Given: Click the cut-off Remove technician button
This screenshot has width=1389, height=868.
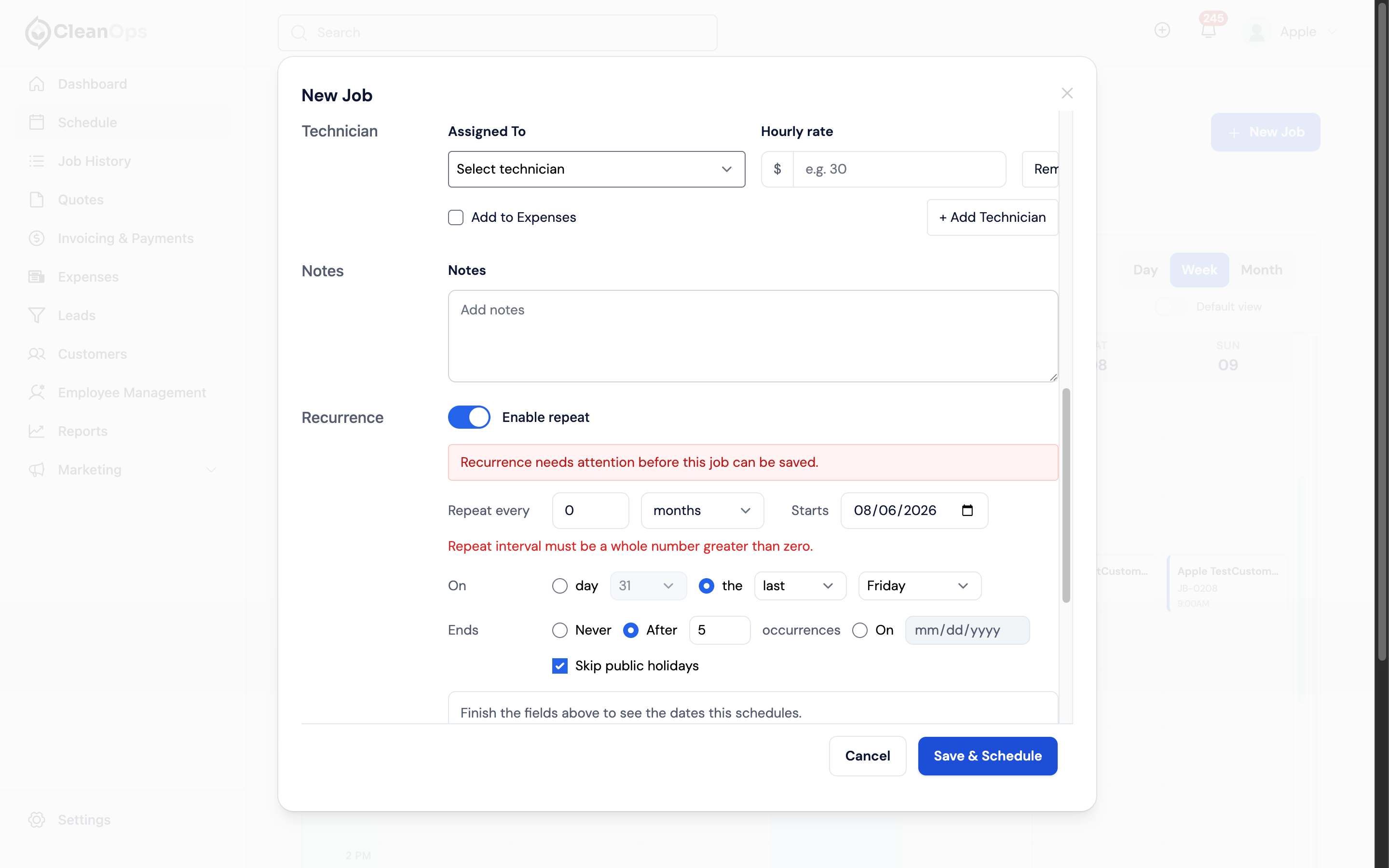Looking at the screenshot, I should point(1040,169).
